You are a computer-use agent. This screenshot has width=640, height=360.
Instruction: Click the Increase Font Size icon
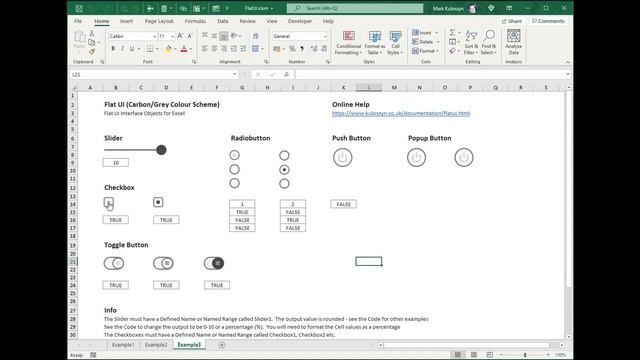tap(180, 36)
